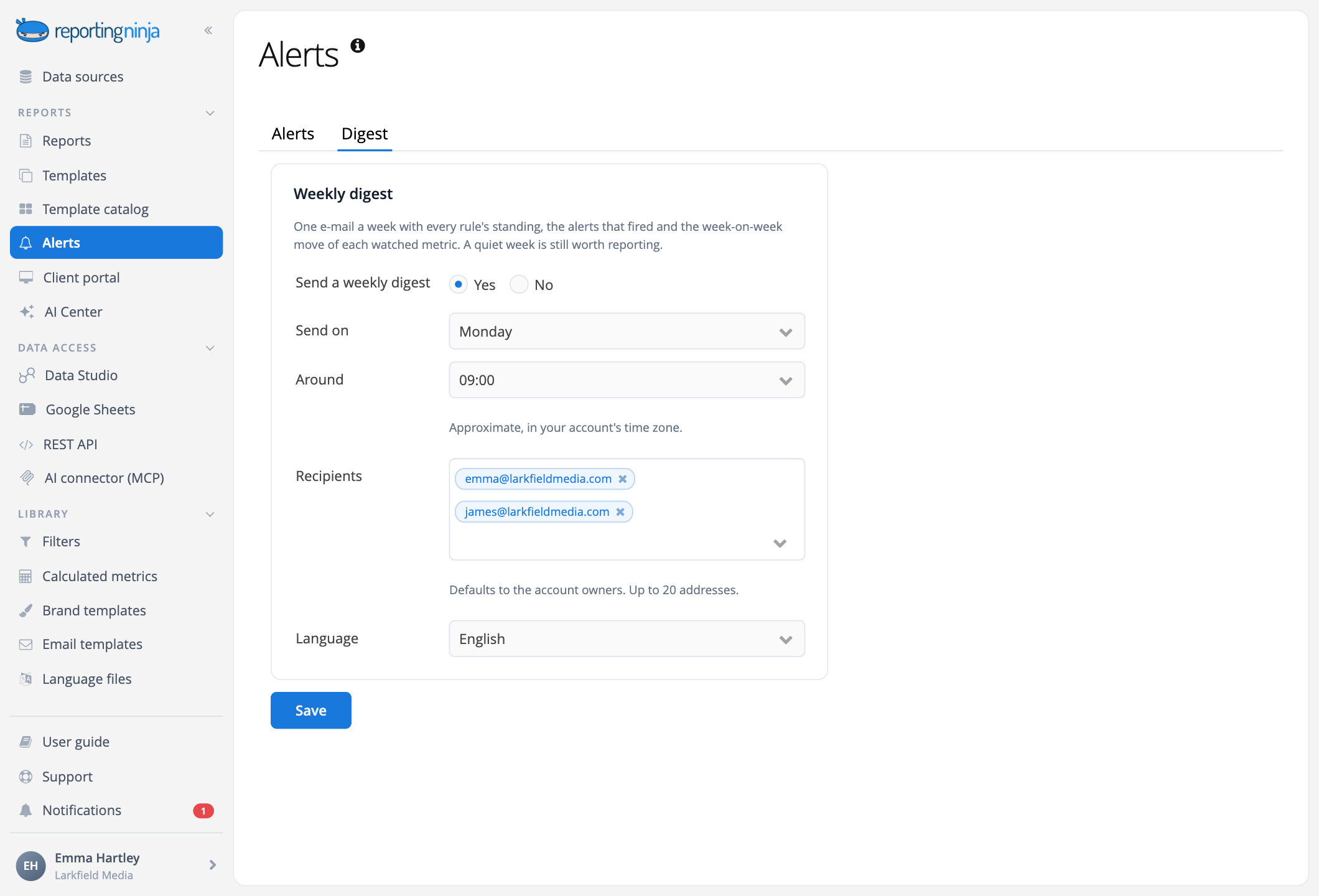The image size is (1319, 896).
Task: Open Data sources via its database icon
Action: 26,77
